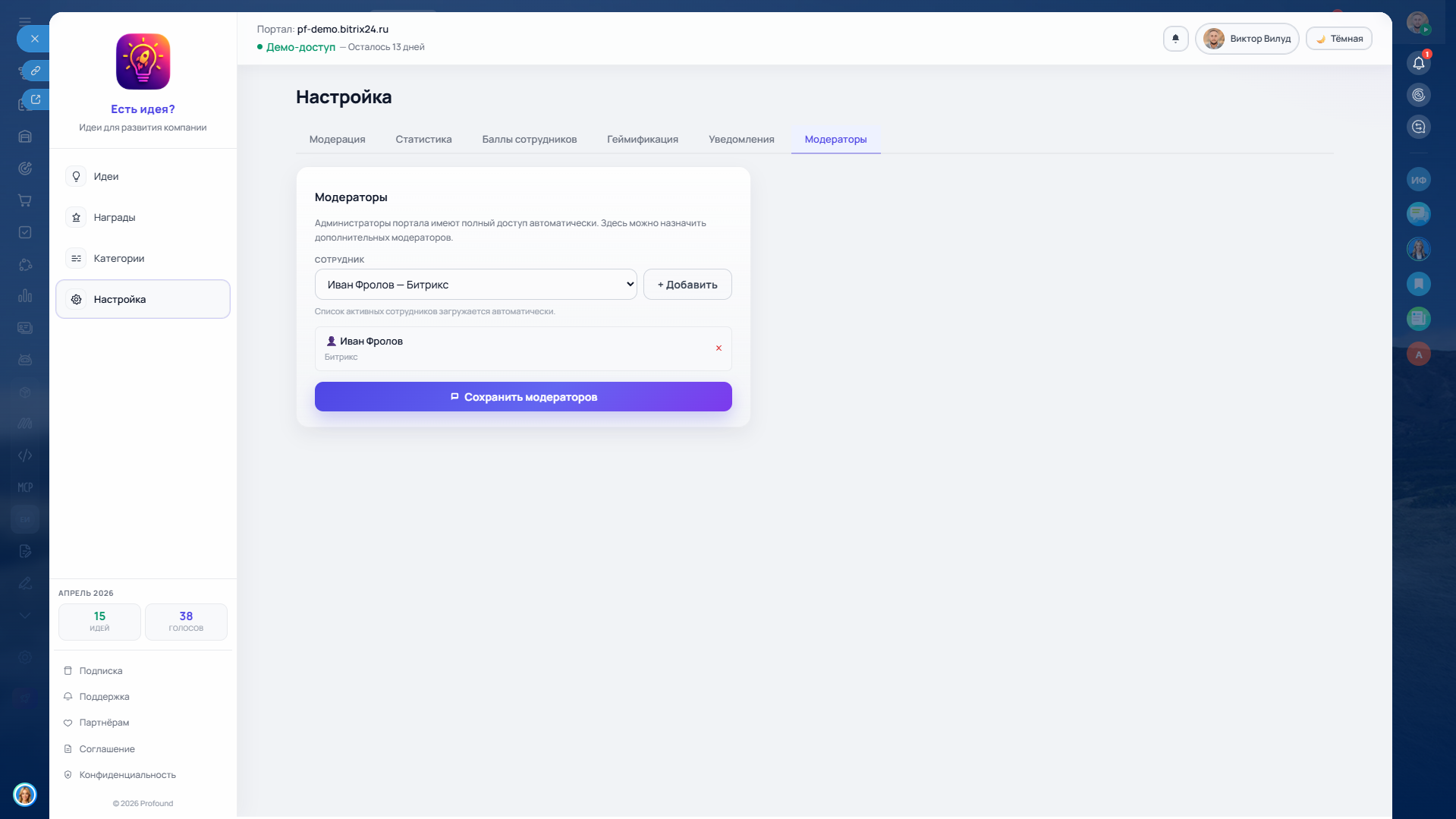Image resolution: width=1456 pixels, height=819 pixels.
Task: Click Сохранить модераторов button
Action: [x=523, y=397]
